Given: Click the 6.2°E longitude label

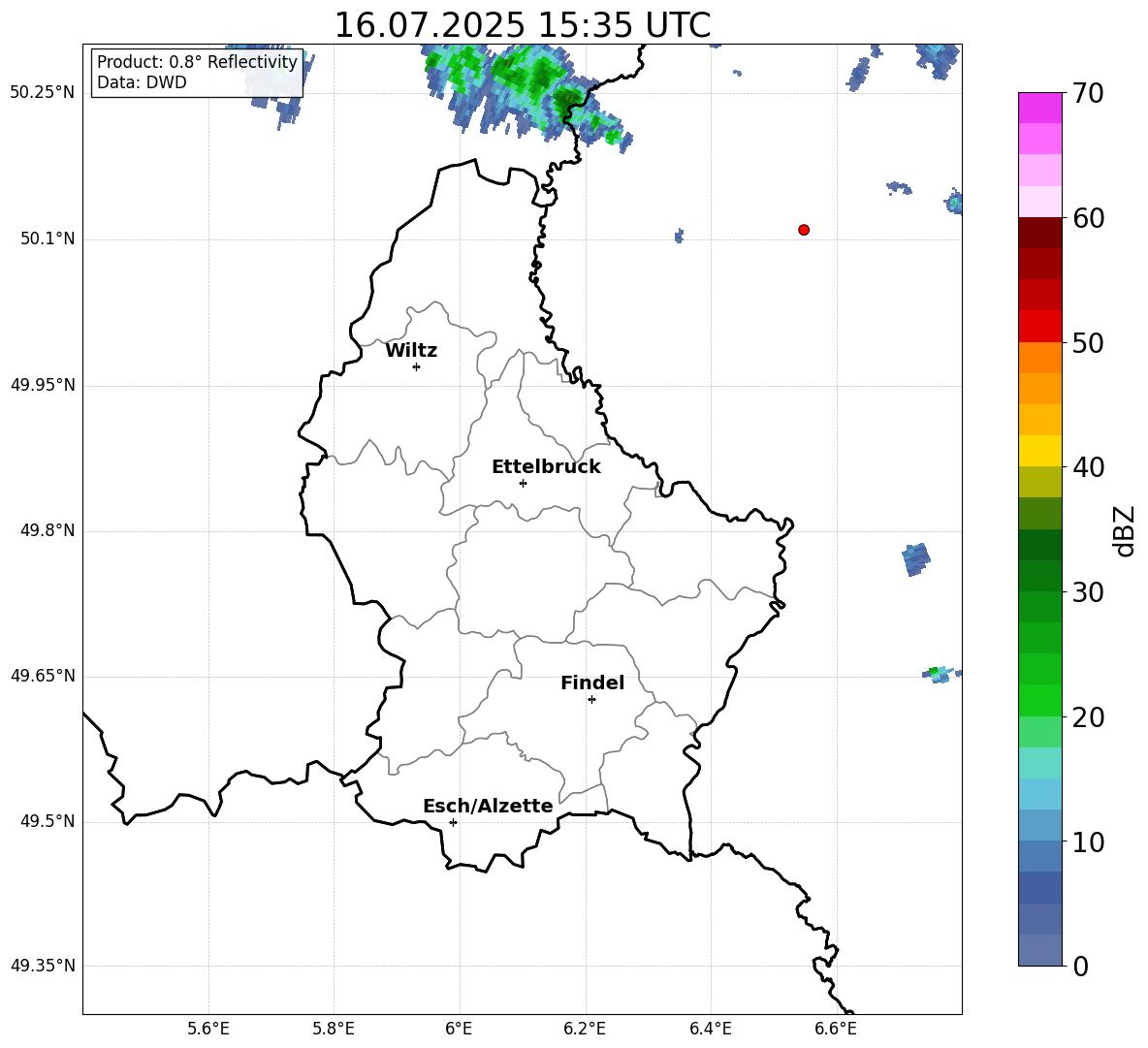Looking at the screenshot, I should pyautogui.click(x=585, y=1029).
